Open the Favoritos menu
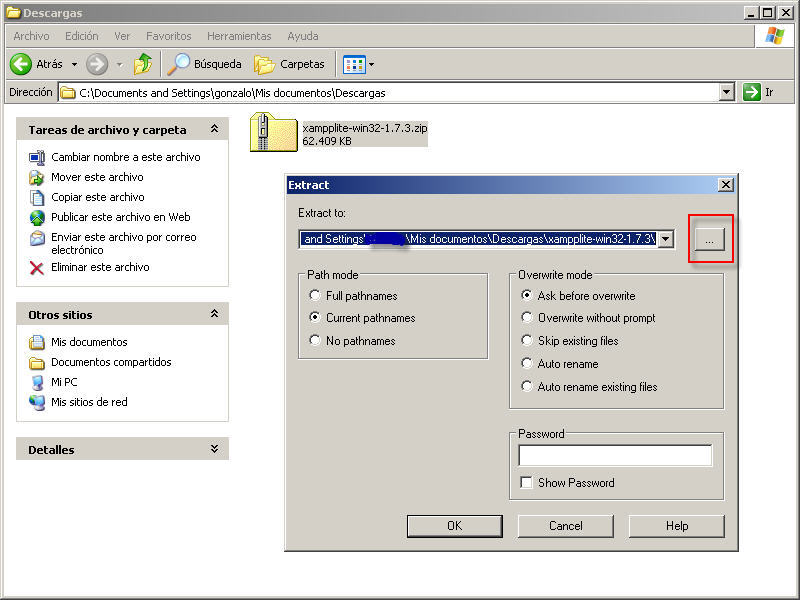The height and width of the screenshot is (600, 800). pos(168,36)
